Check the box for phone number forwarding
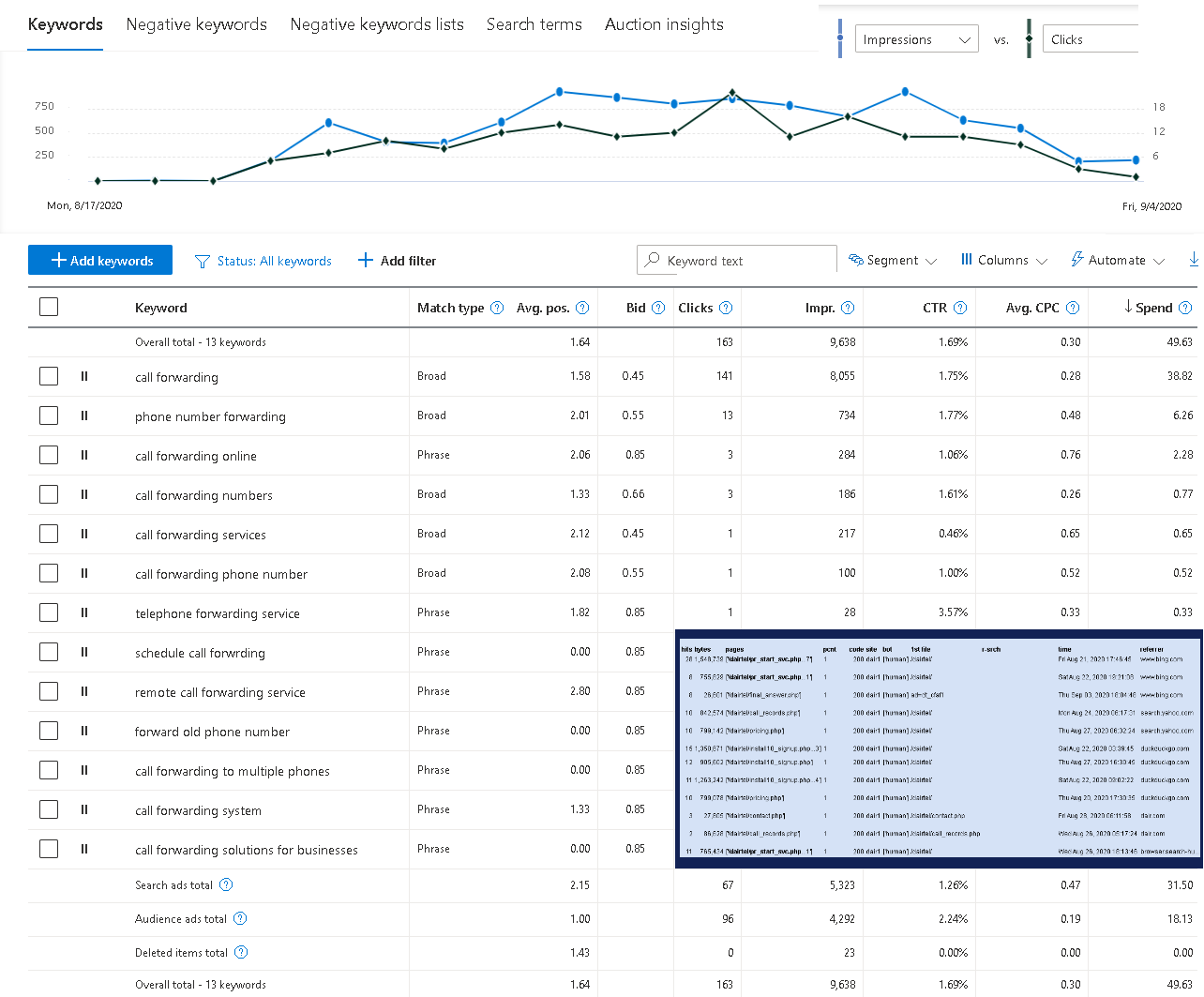Viewport: 1204px width, 997px height. [49, 415]
